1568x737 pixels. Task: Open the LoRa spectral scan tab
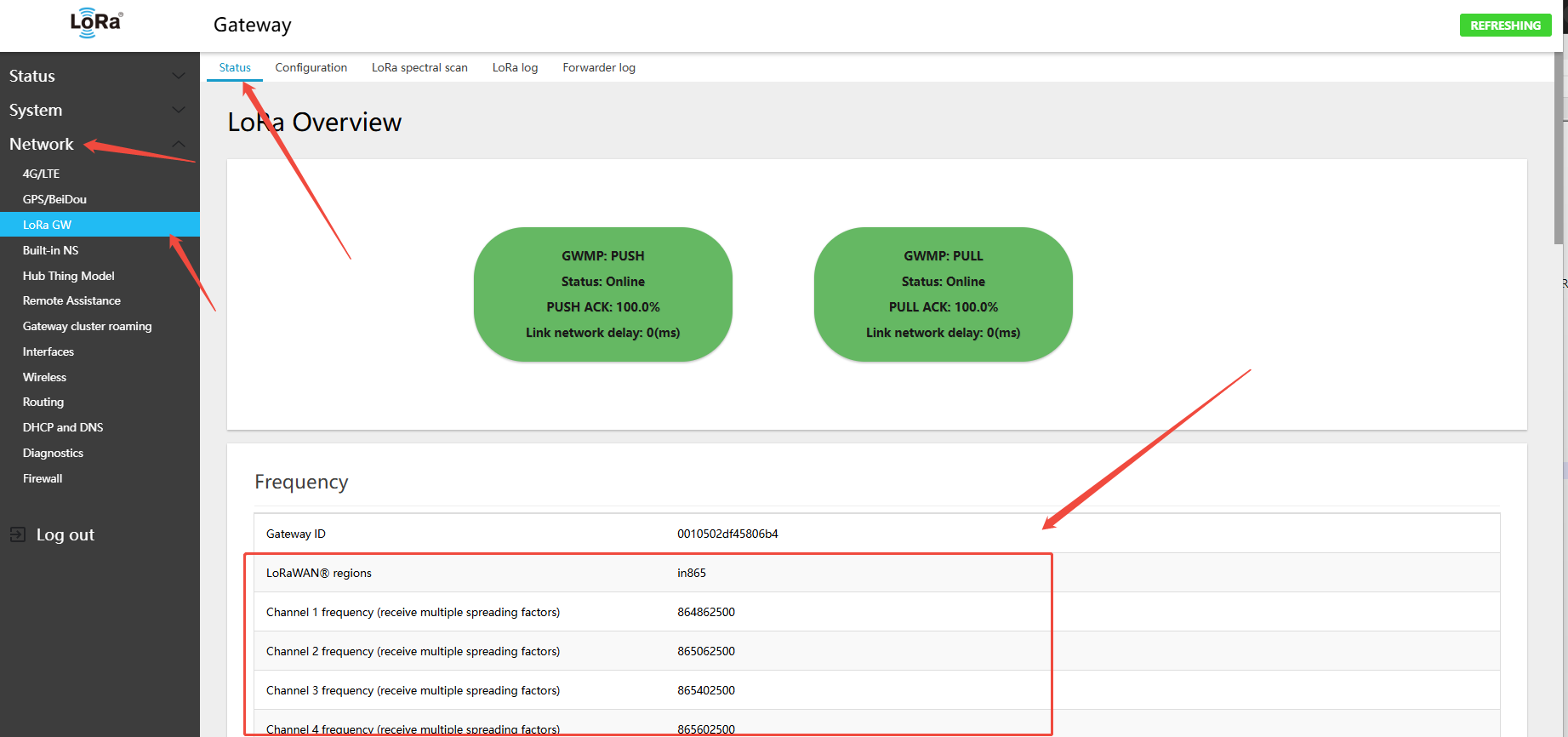tap(419, 67)
